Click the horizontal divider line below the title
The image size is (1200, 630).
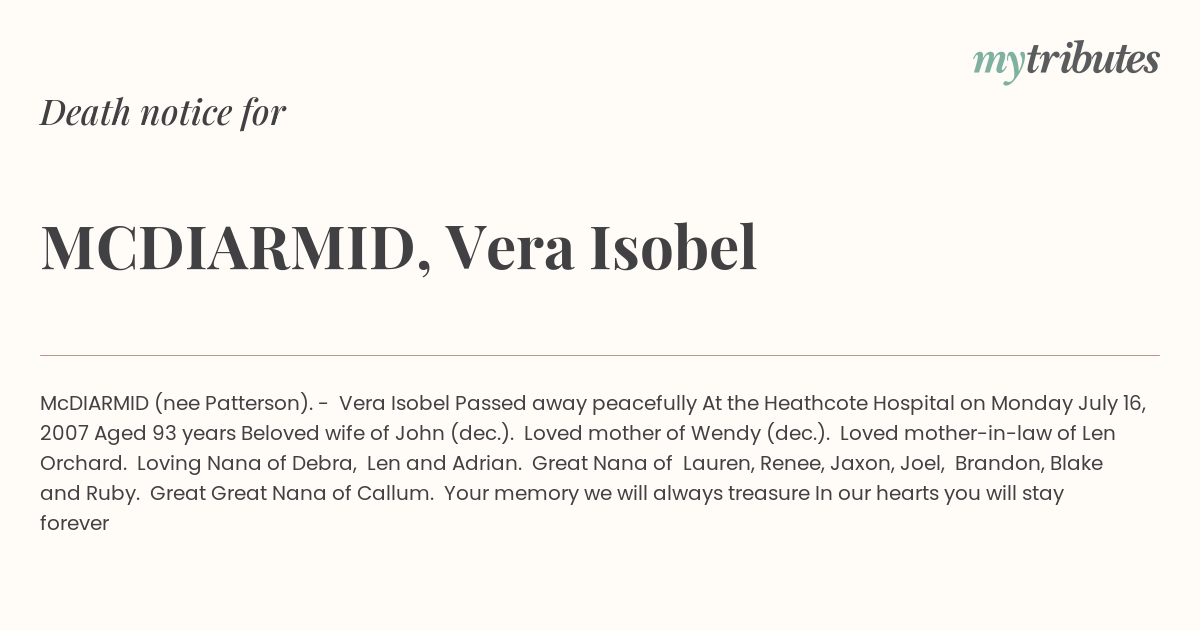[x=600, y=355]
